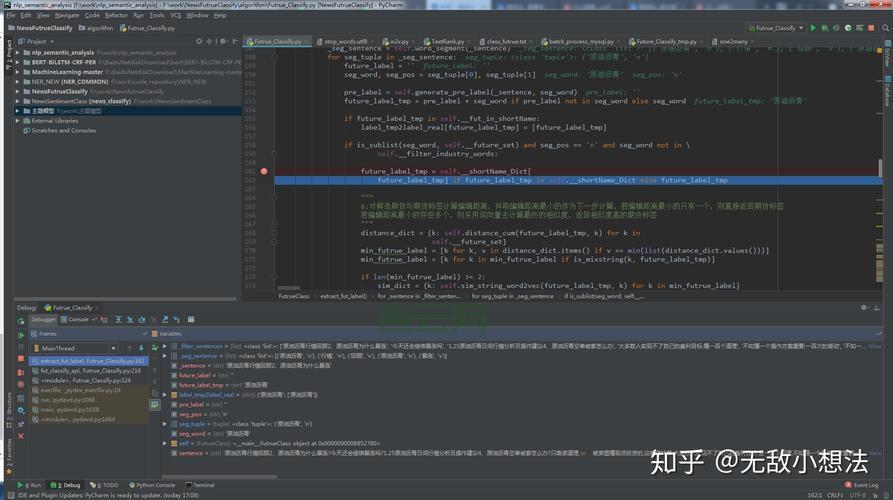Close debug session with red X icon

point(21,436)
